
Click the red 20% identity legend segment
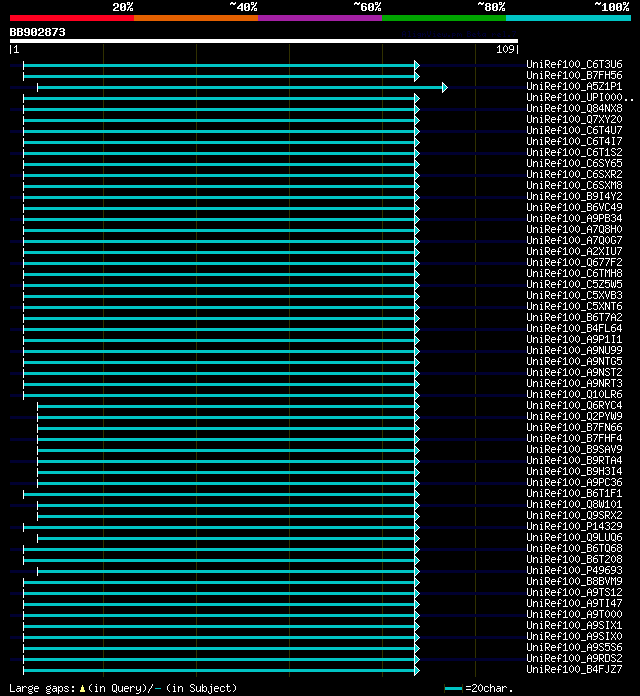pos(72,18)
